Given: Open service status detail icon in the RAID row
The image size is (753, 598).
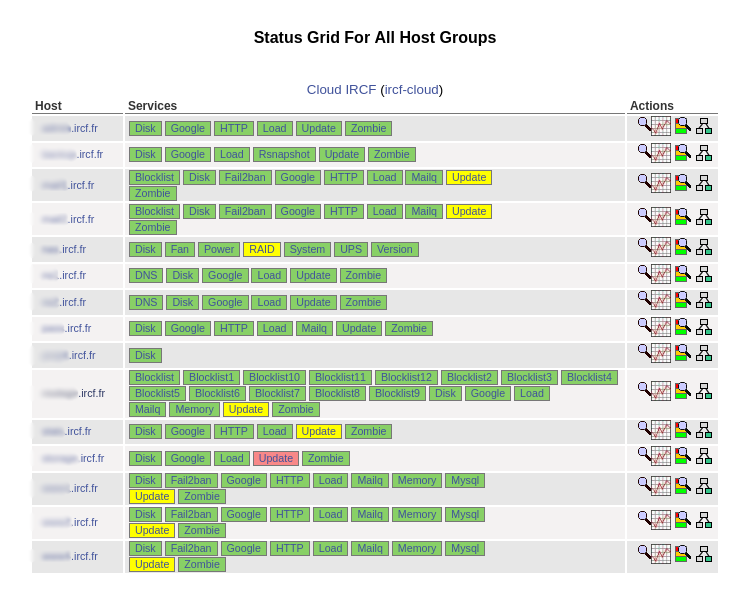Looking at the screenshot, I should click(x=683, y=247).
